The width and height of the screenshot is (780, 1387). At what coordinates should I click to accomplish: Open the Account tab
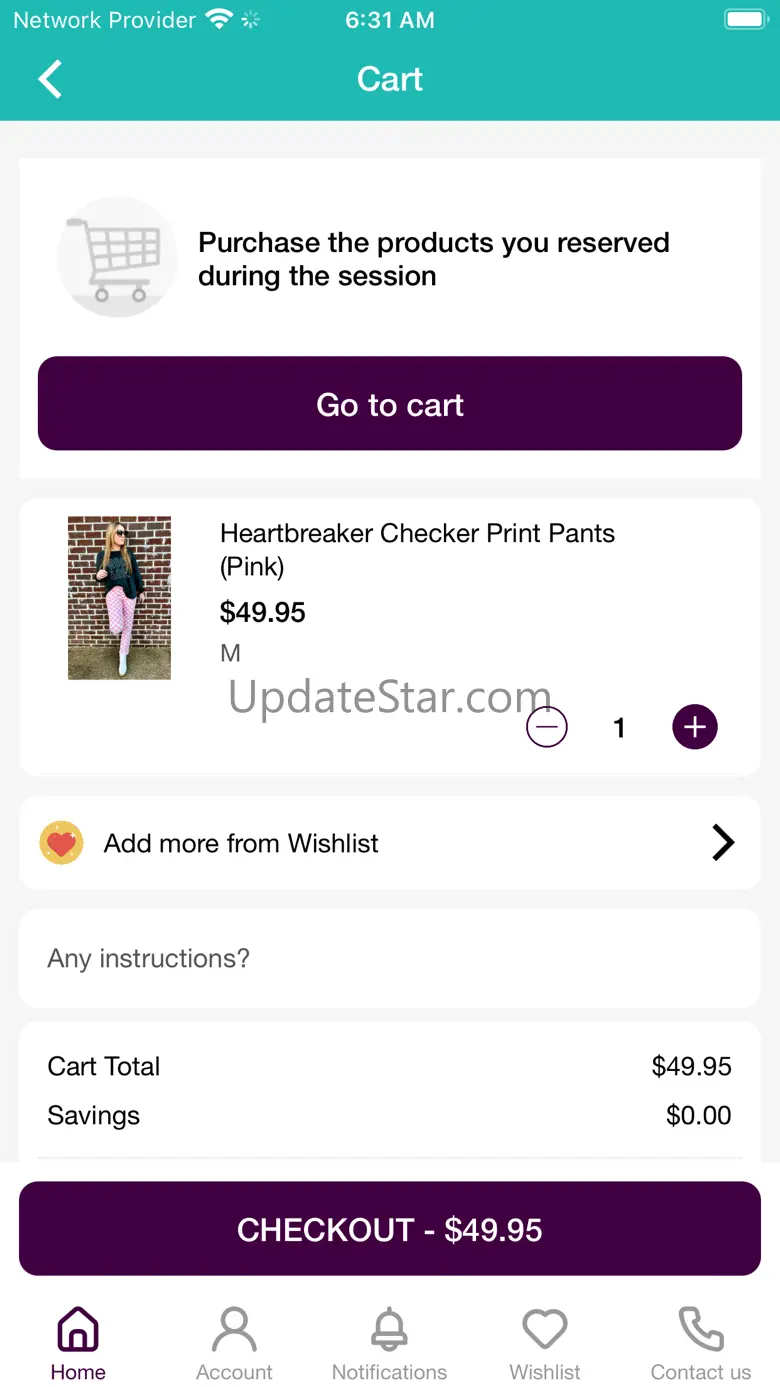pyautogui.click(x=234, y=1343)
